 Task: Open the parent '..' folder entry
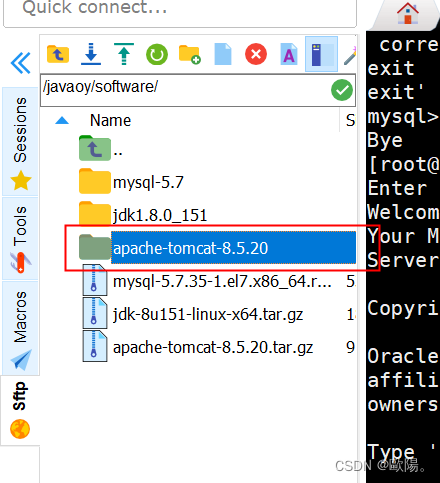tap(101, 149)
